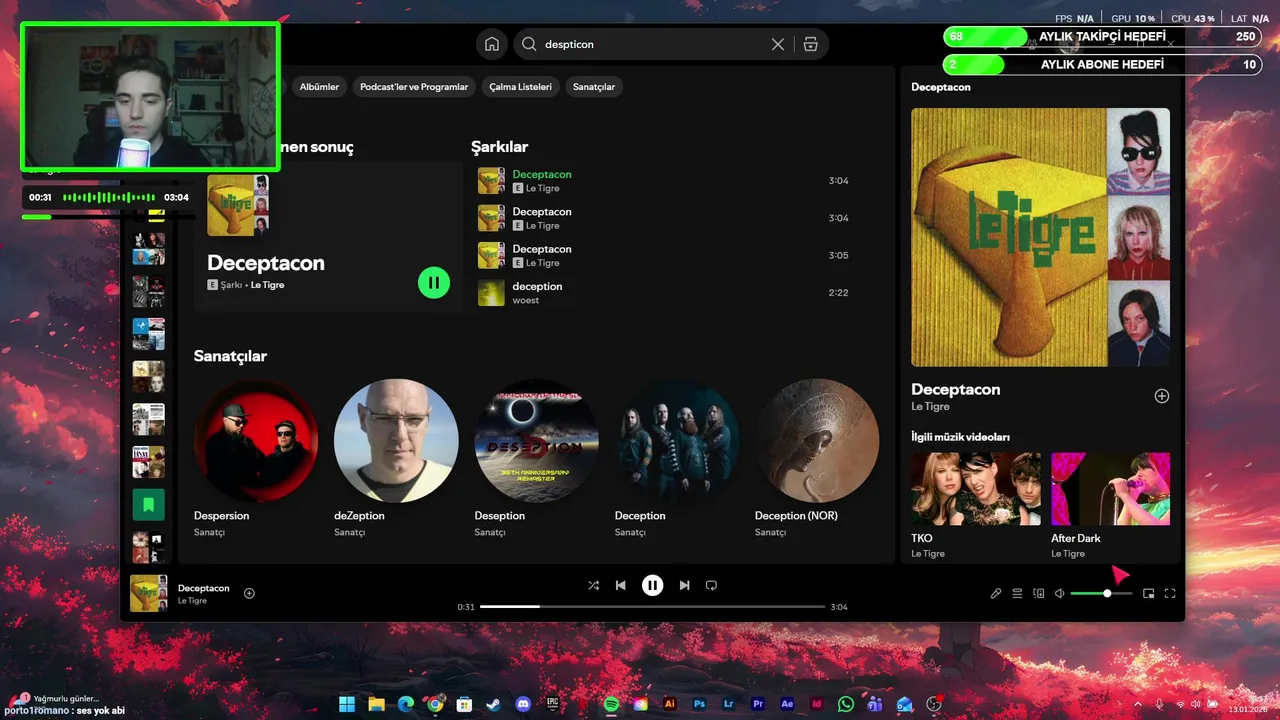The height and width of the screenshot is (720, 1280).
Task: Open the top result title 'Deceptacon'
Action: 266,263
